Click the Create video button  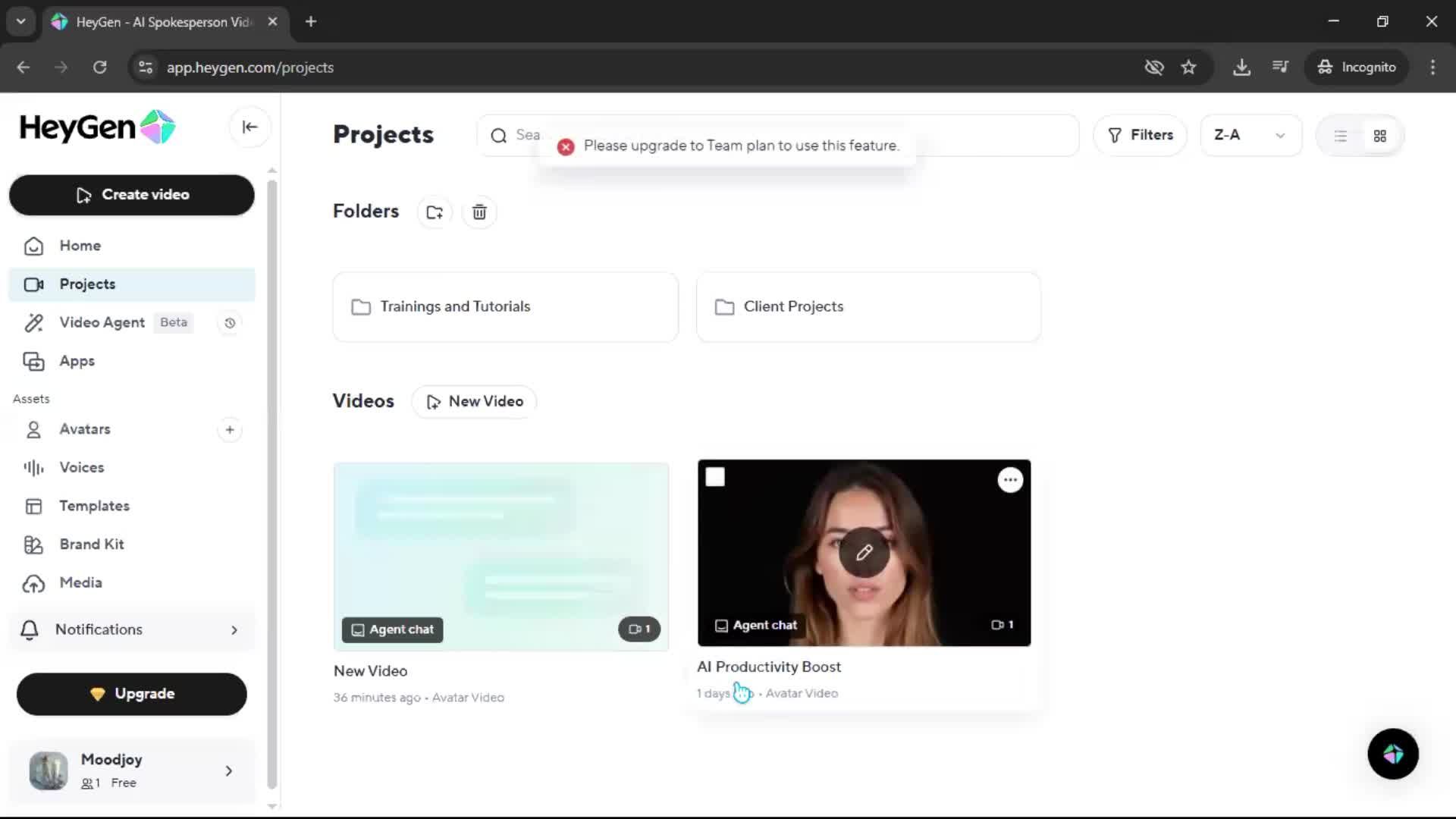pos(131,195)
